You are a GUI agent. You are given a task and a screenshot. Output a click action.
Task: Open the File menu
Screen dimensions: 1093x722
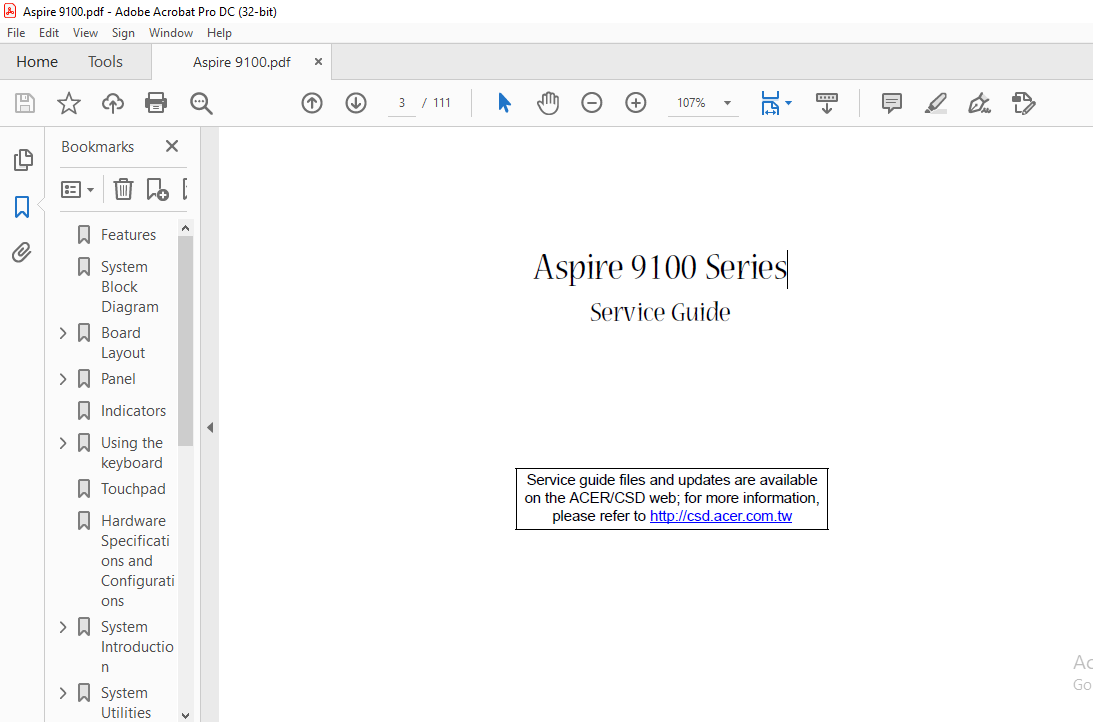16,33
